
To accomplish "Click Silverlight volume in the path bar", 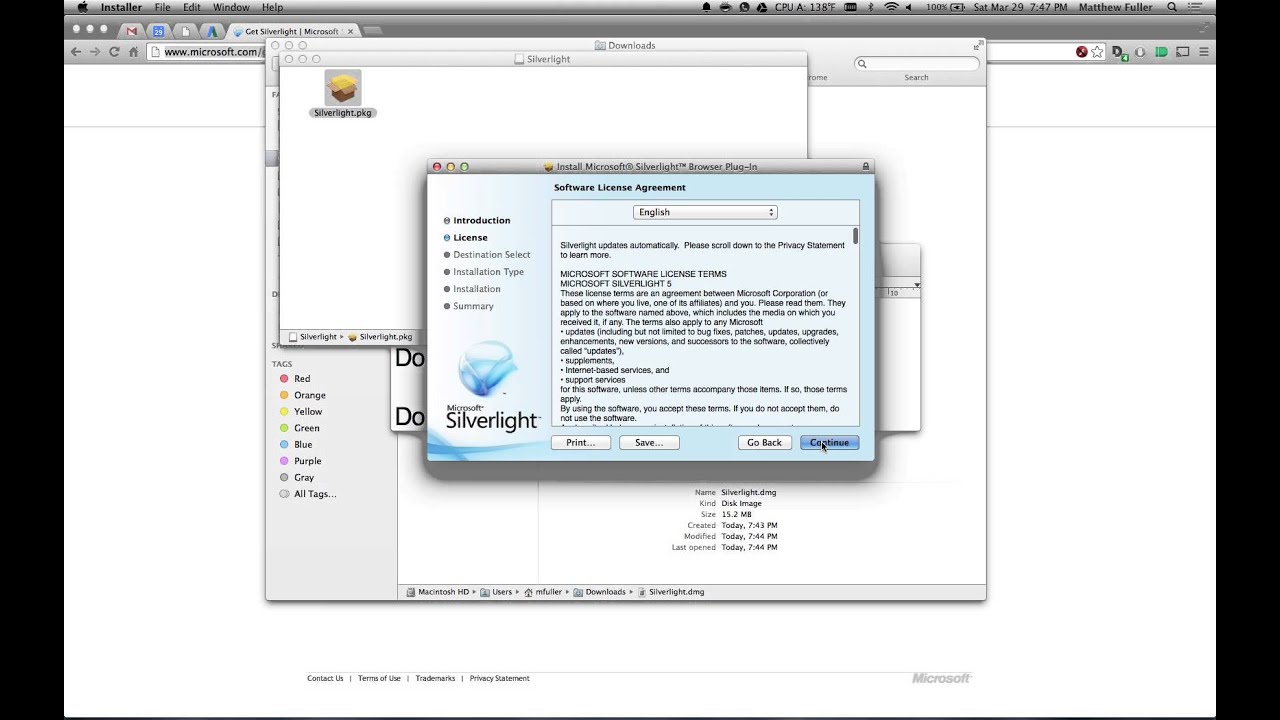I will coord(313,337).
